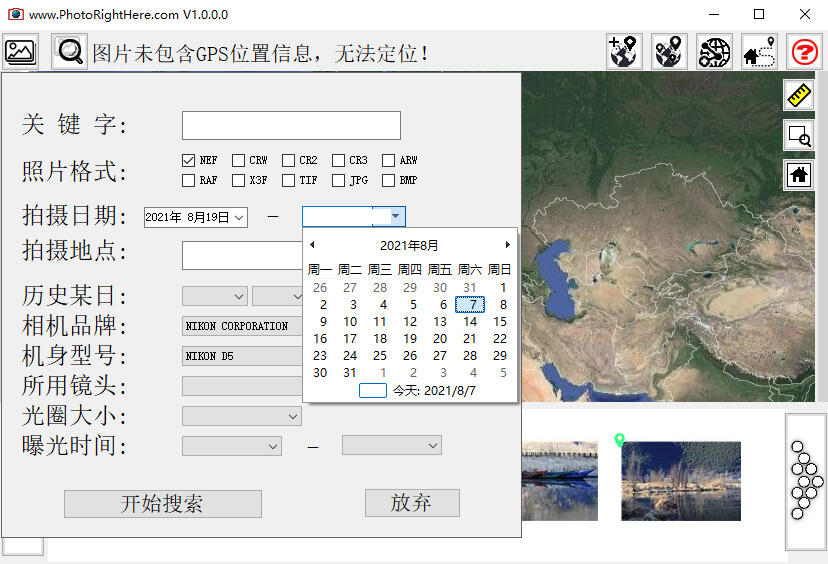Check the CR2 format checkbox
This screenshot has width=828, height=564.
coord(289,160)
